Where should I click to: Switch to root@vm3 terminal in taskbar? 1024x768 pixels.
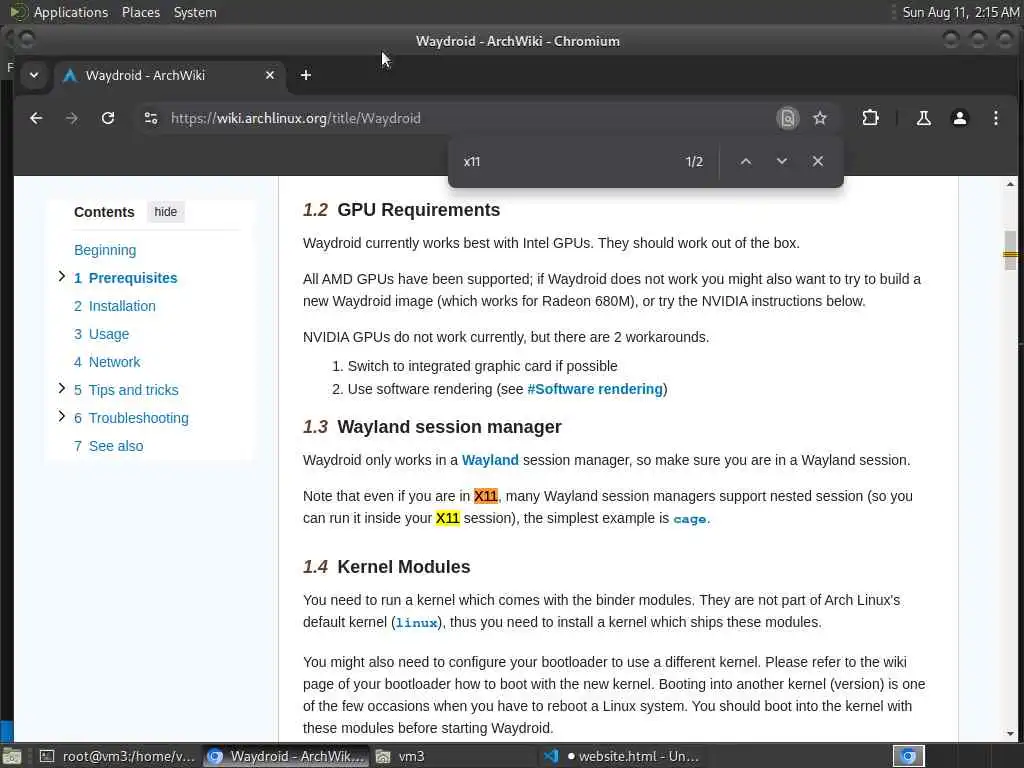(118, 756)
